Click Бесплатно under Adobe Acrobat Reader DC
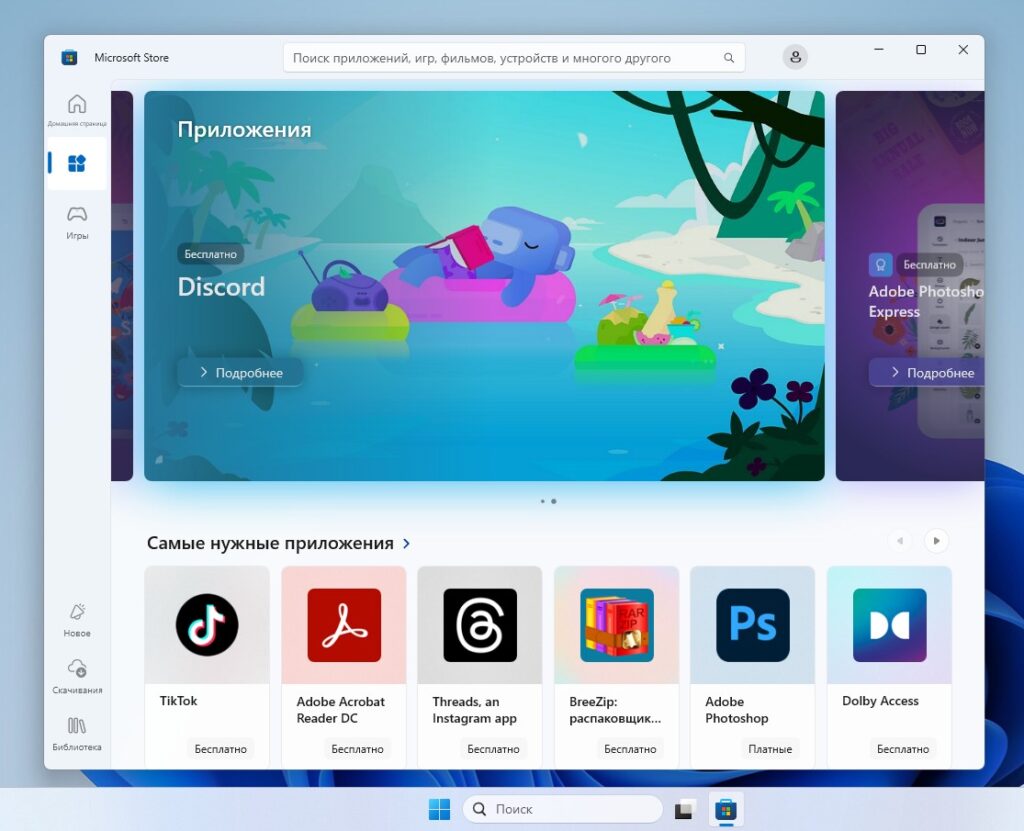The width and height of the screenshot is (1024, 831). tap(357, 749)
